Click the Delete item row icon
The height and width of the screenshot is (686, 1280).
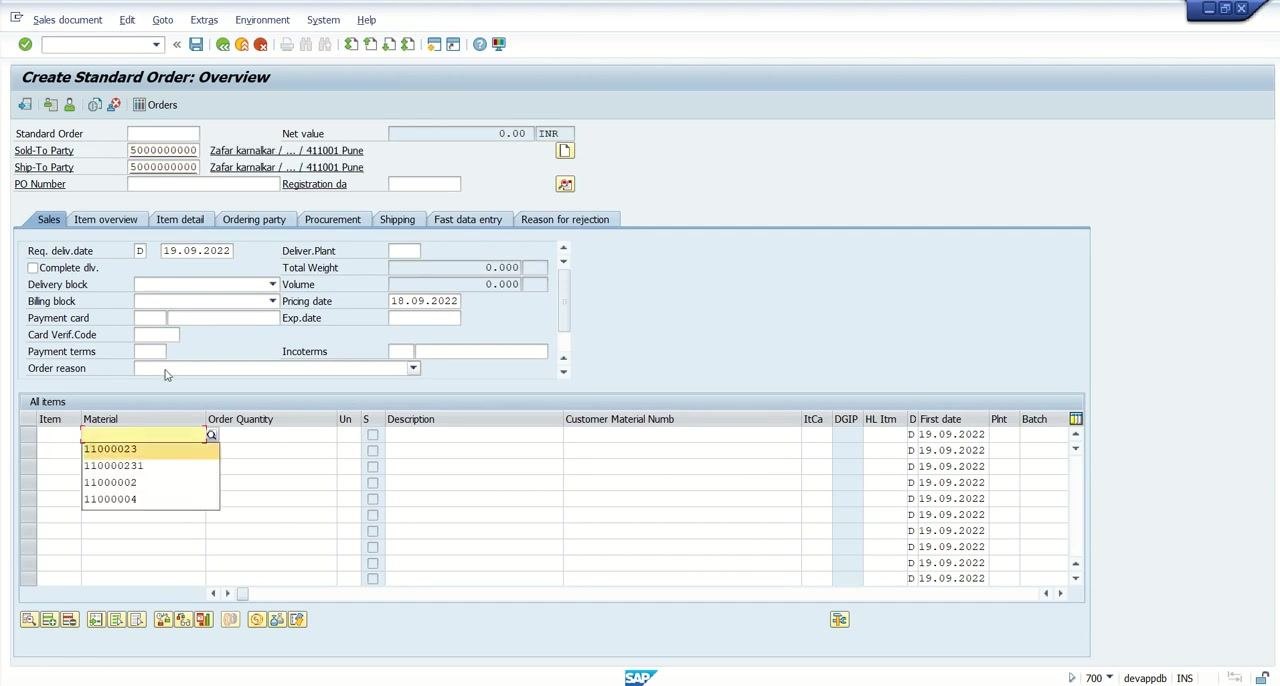(69, 620)
